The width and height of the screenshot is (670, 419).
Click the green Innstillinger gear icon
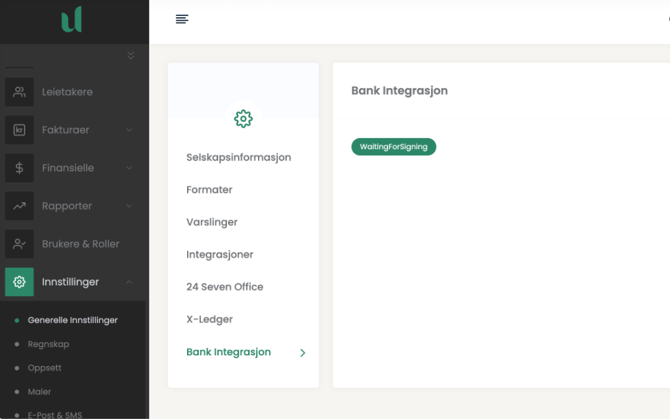pos(19,282)
